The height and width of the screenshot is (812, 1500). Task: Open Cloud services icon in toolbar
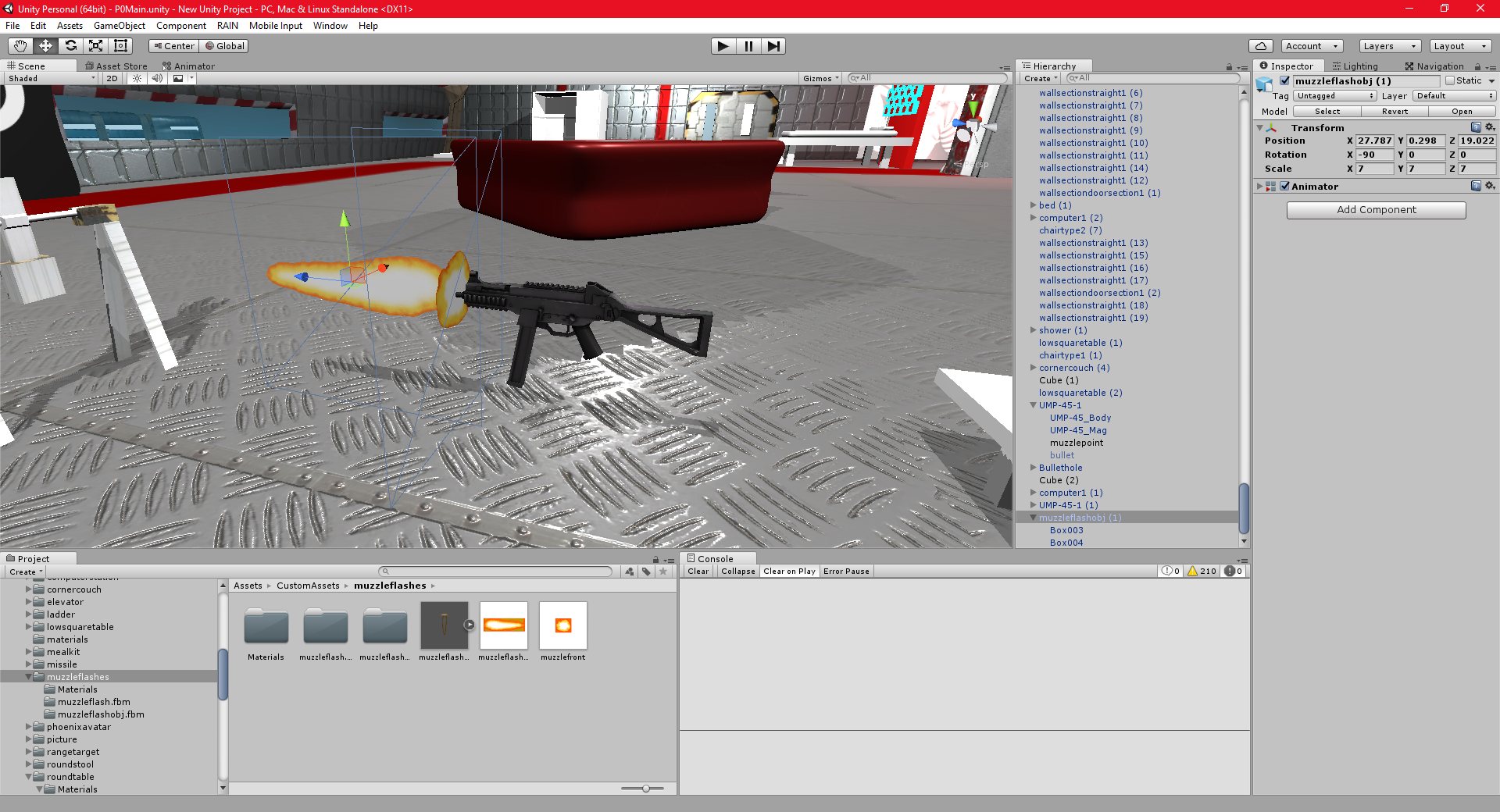(1261, 46)
